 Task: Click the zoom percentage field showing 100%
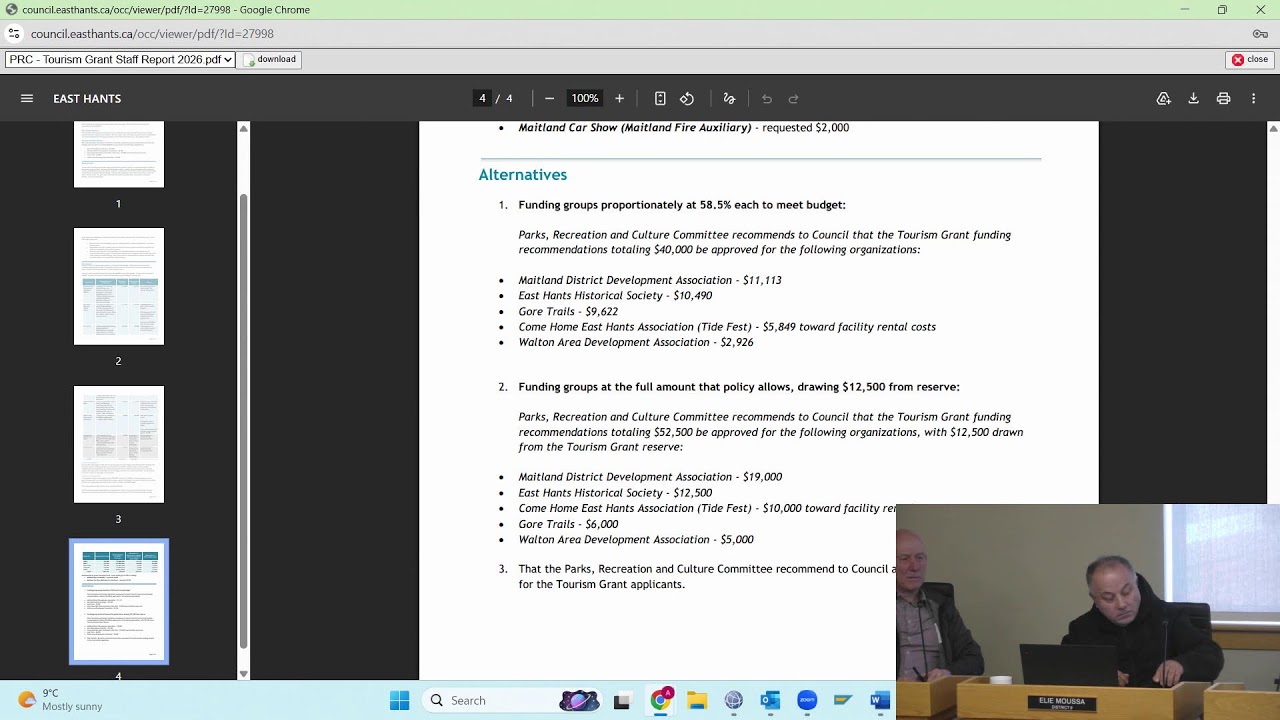584,98
